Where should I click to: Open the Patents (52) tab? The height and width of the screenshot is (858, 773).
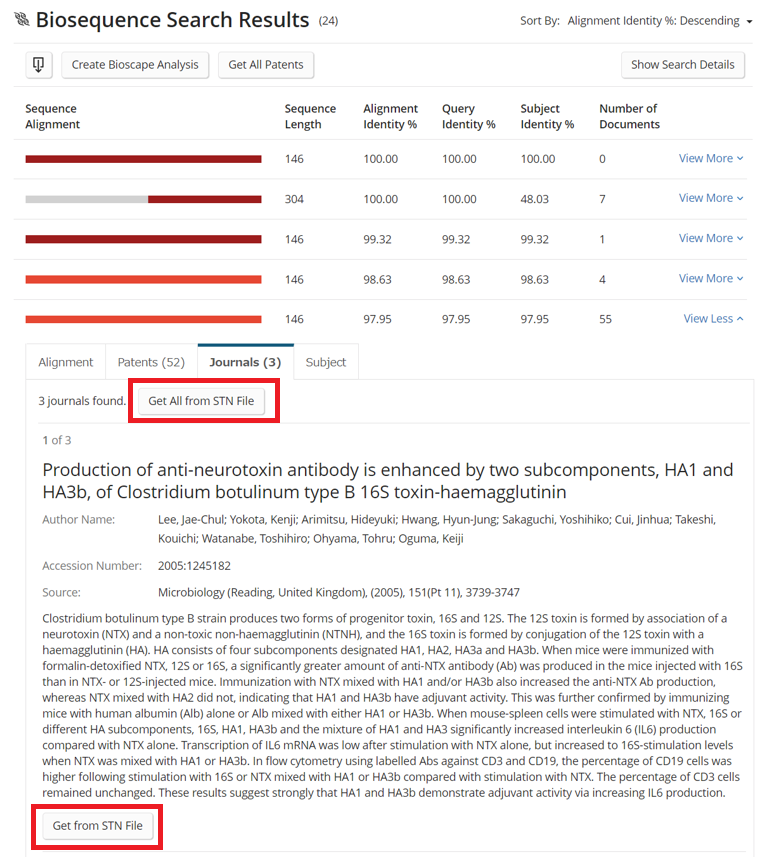151,362
